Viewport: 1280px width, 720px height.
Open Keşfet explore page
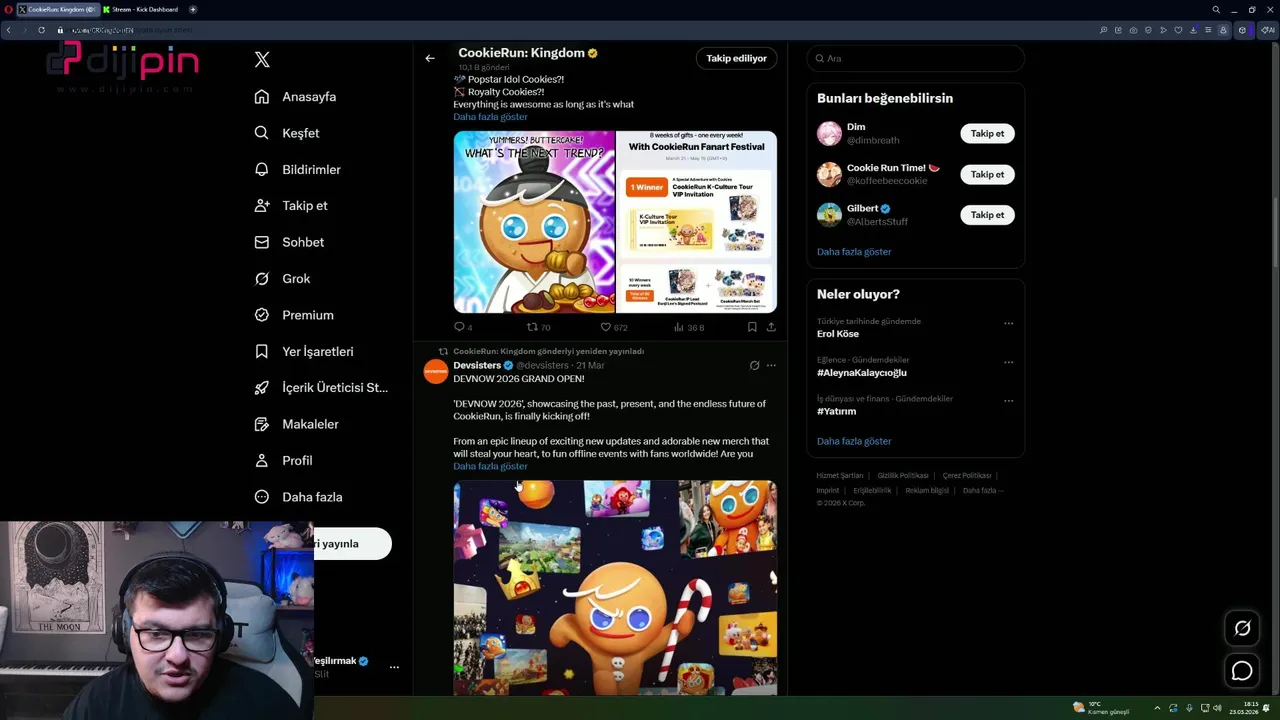[288, 133]
